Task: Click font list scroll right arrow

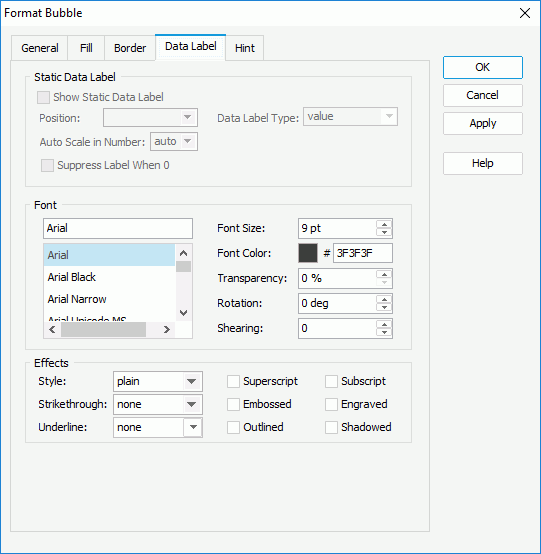Action: [x=167, y=330]
